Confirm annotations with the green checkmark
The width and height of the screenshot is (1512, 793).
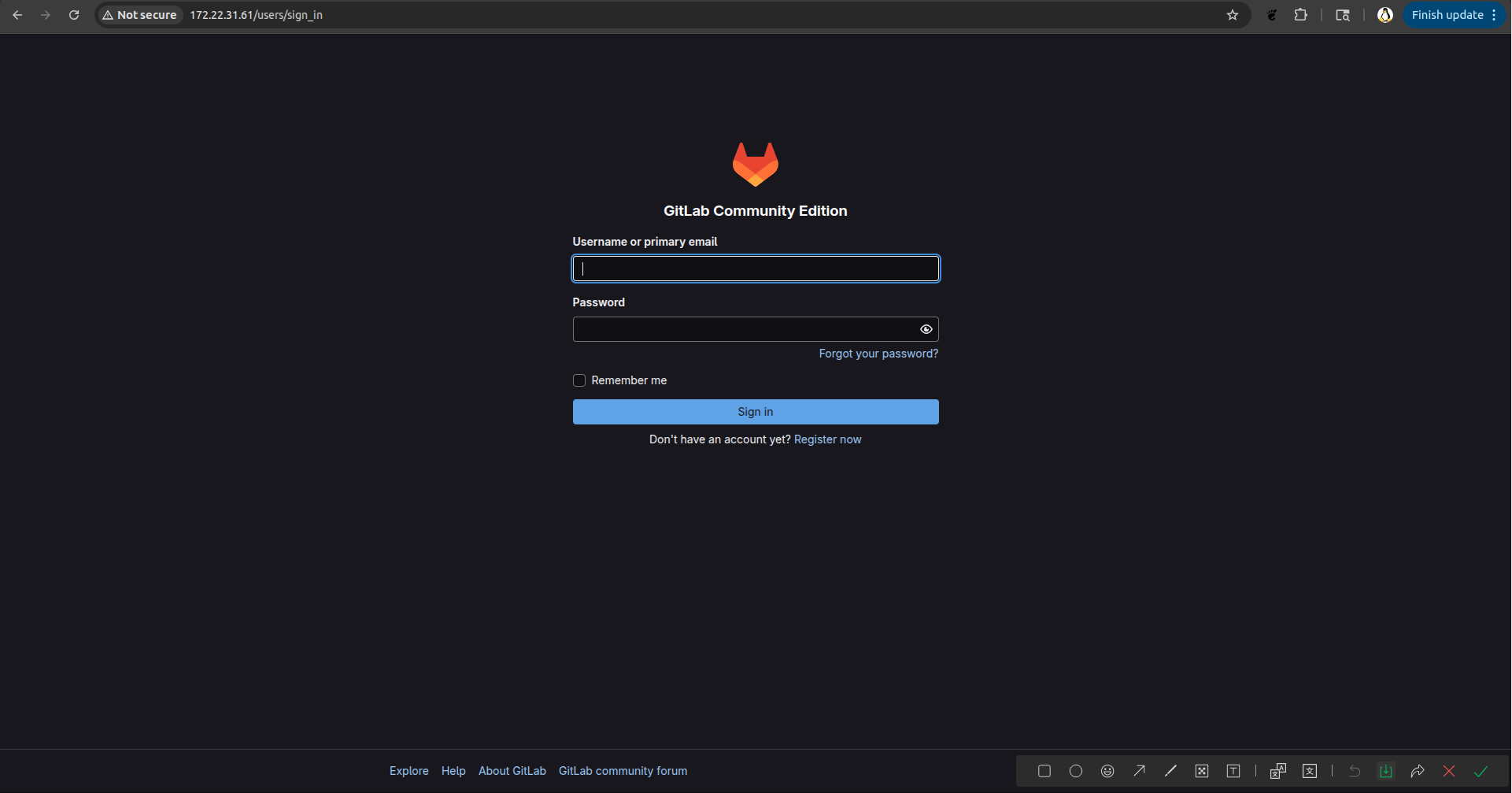pos(1481,771)
